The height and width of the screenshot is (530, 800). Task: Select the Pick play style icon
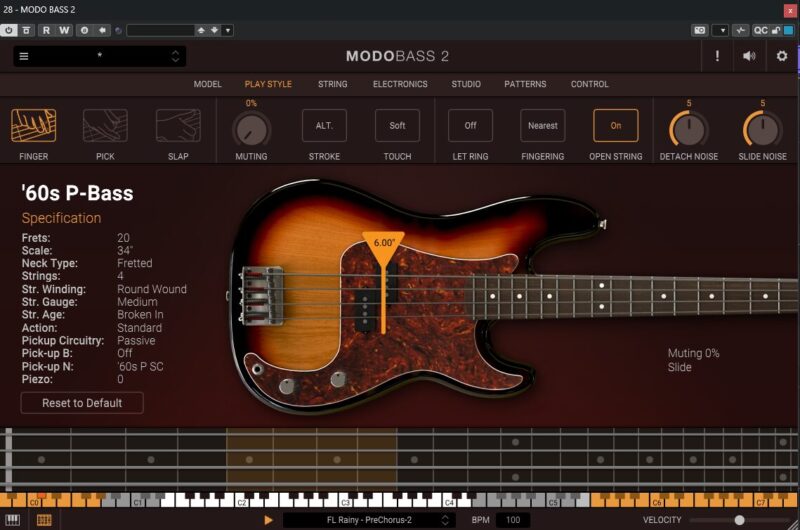click(105, 125)
